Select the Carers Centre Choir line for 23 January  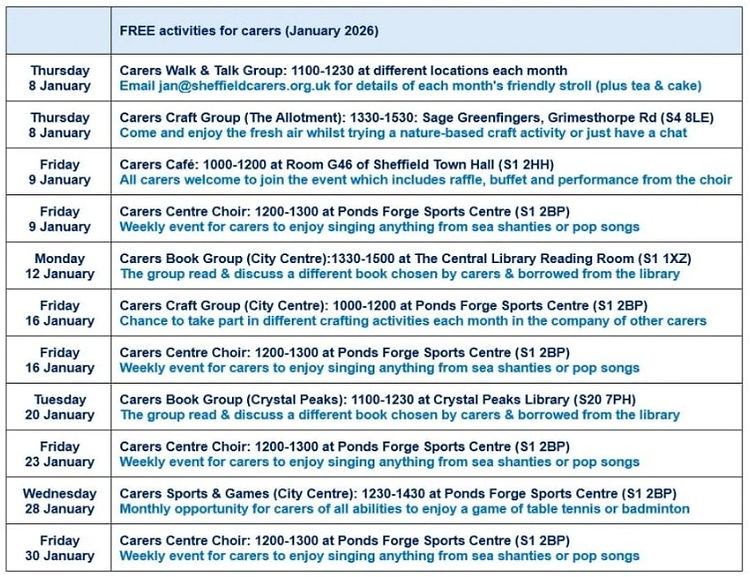[344, 446]
